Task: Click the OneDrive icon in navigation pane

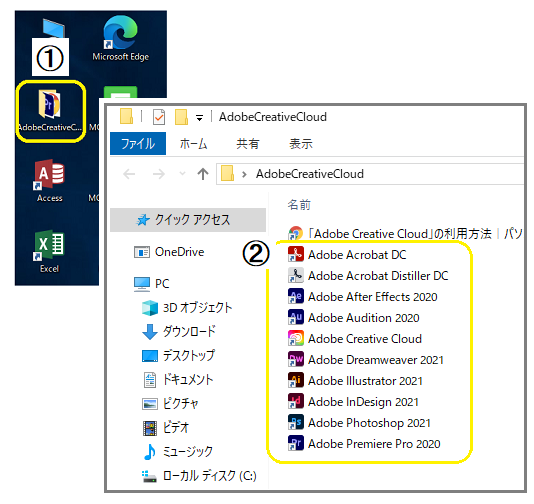Action: click(x=142, y=252)
